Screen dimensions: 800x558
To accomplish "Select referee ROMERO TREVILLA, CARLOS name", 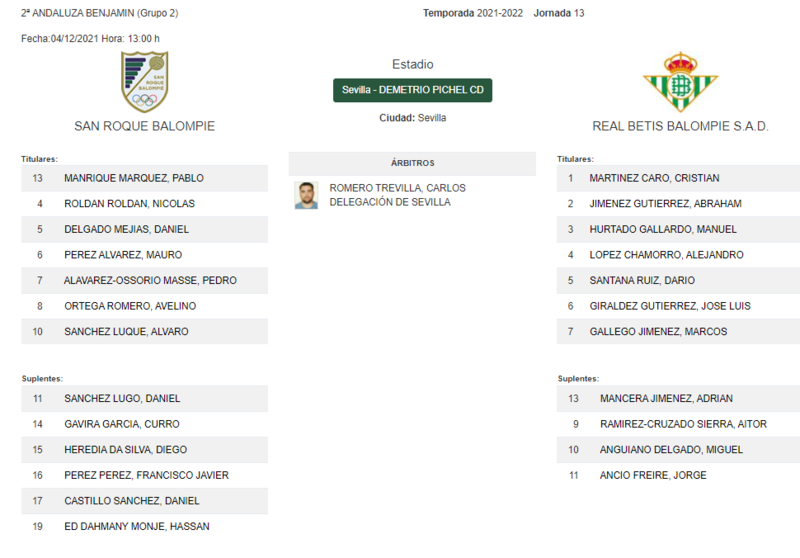I will (397, 188).
